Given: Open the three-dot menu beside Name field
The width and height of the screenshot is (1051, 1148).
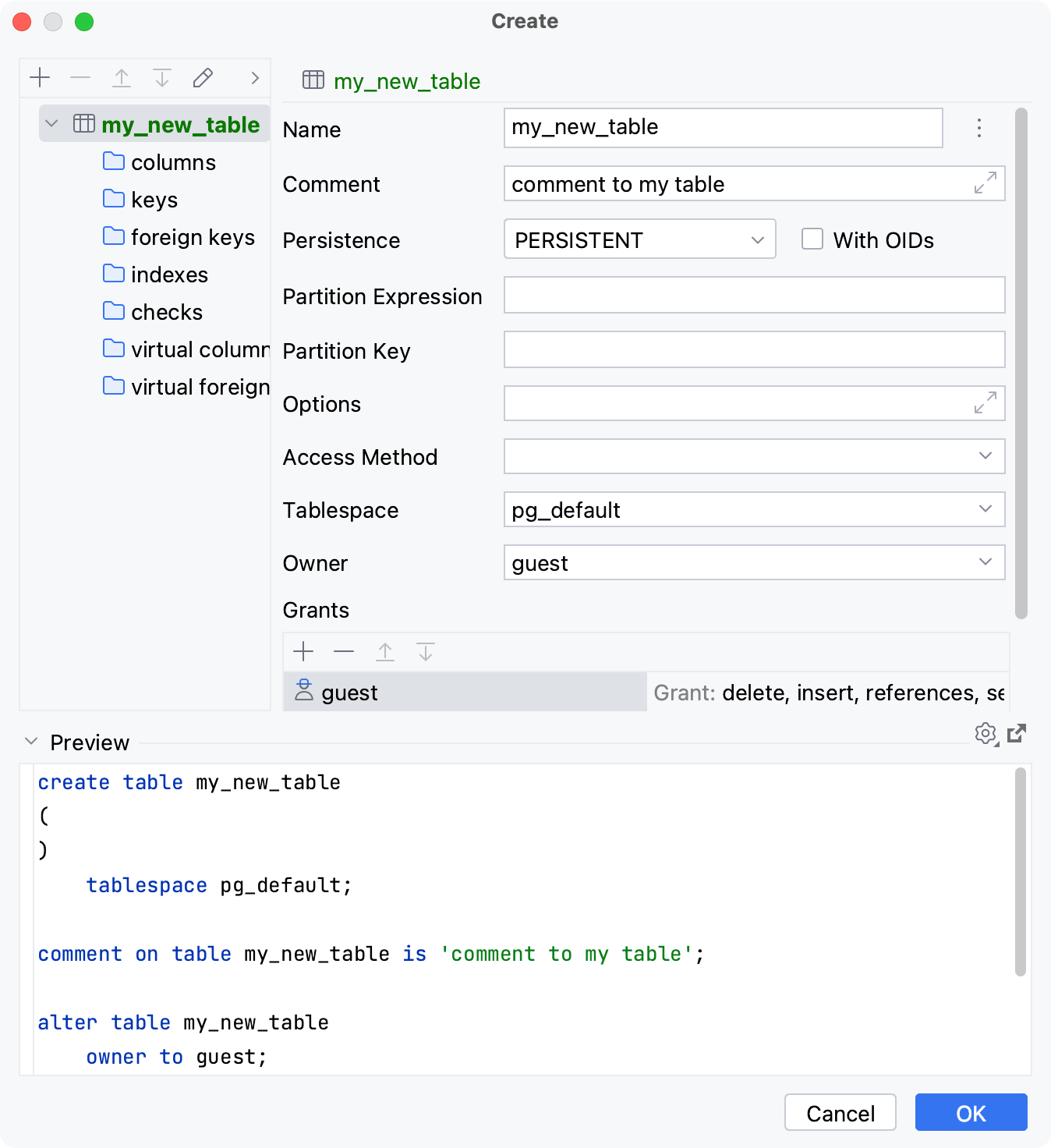Looking at the screenshot, I should pos(979,128).
